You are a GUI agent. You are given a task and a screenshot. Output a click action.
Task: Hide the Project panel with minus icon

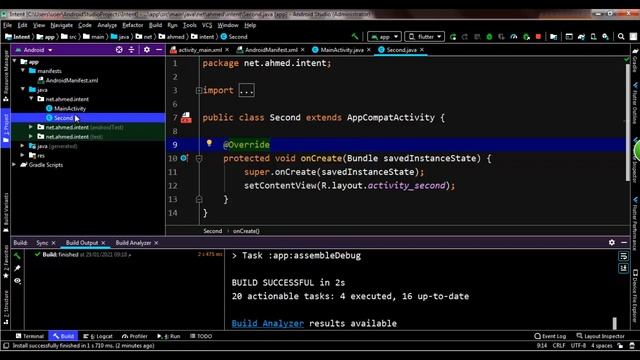[159, 50]
